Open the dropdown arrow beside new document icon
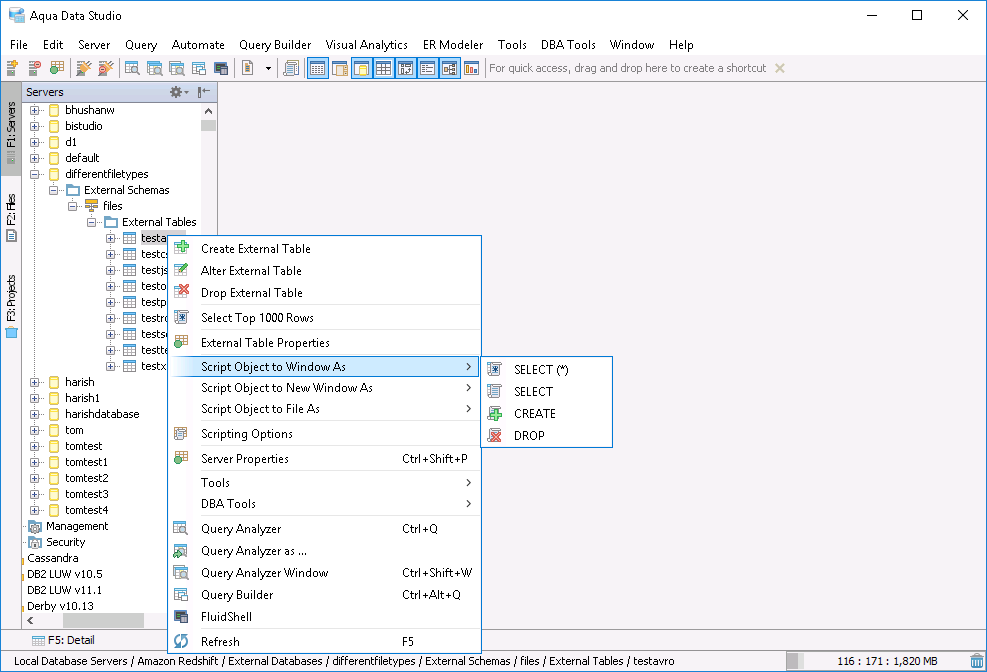987x672 pixels. pos(268,68)
